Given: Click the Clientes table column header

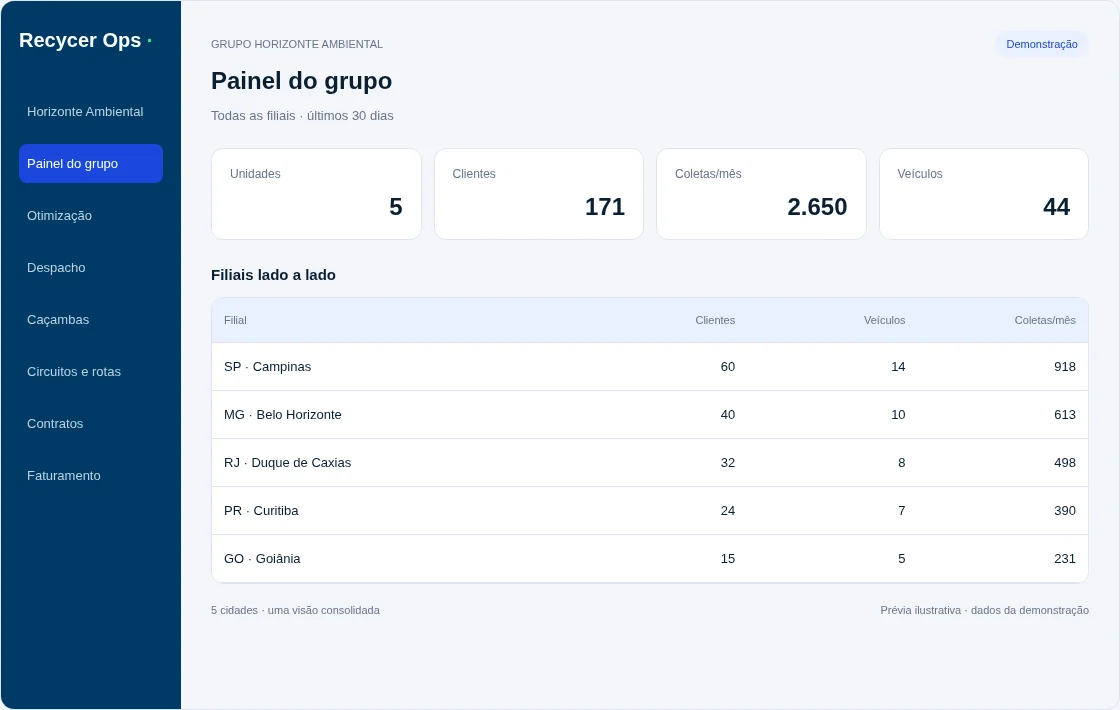Looking at the screenshot, I should [715, 321].
